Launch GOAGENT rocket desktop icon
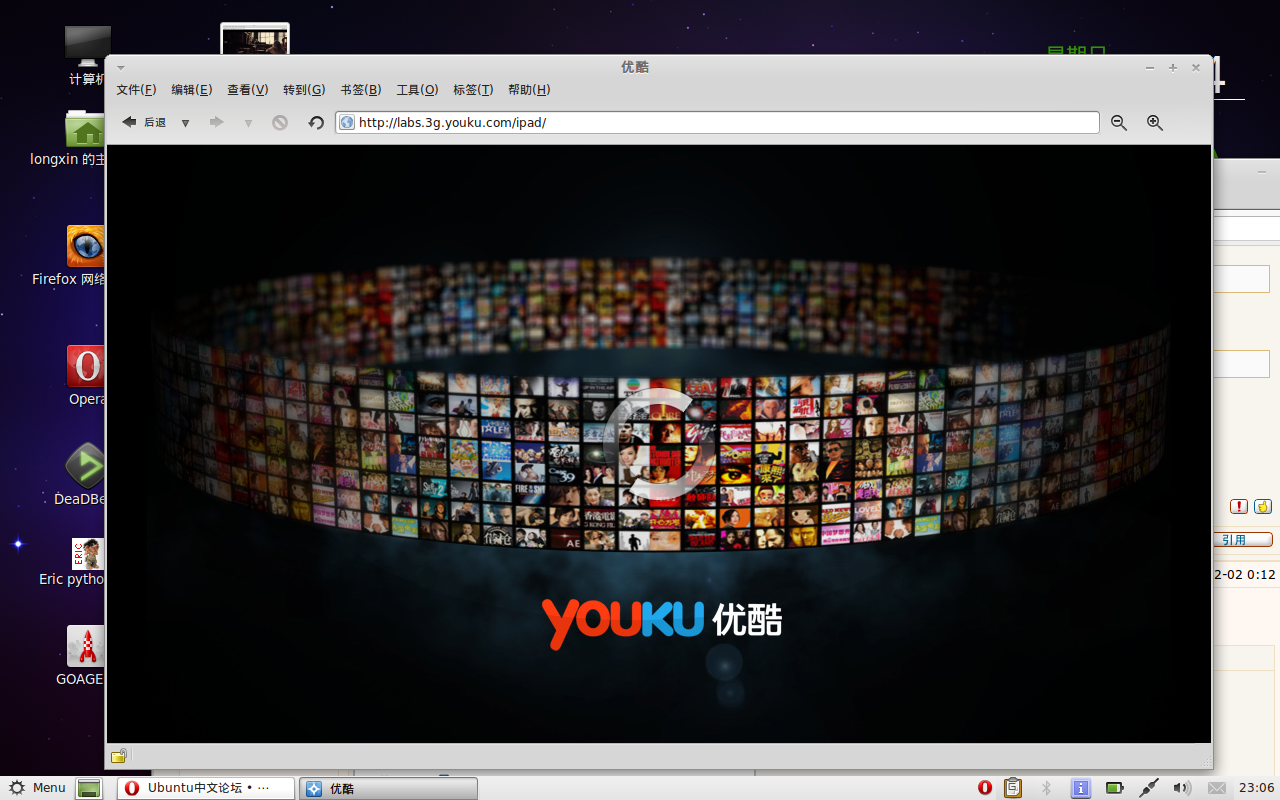The height and width of the screenshot is (800, 1280). click(x=80, y=656)
